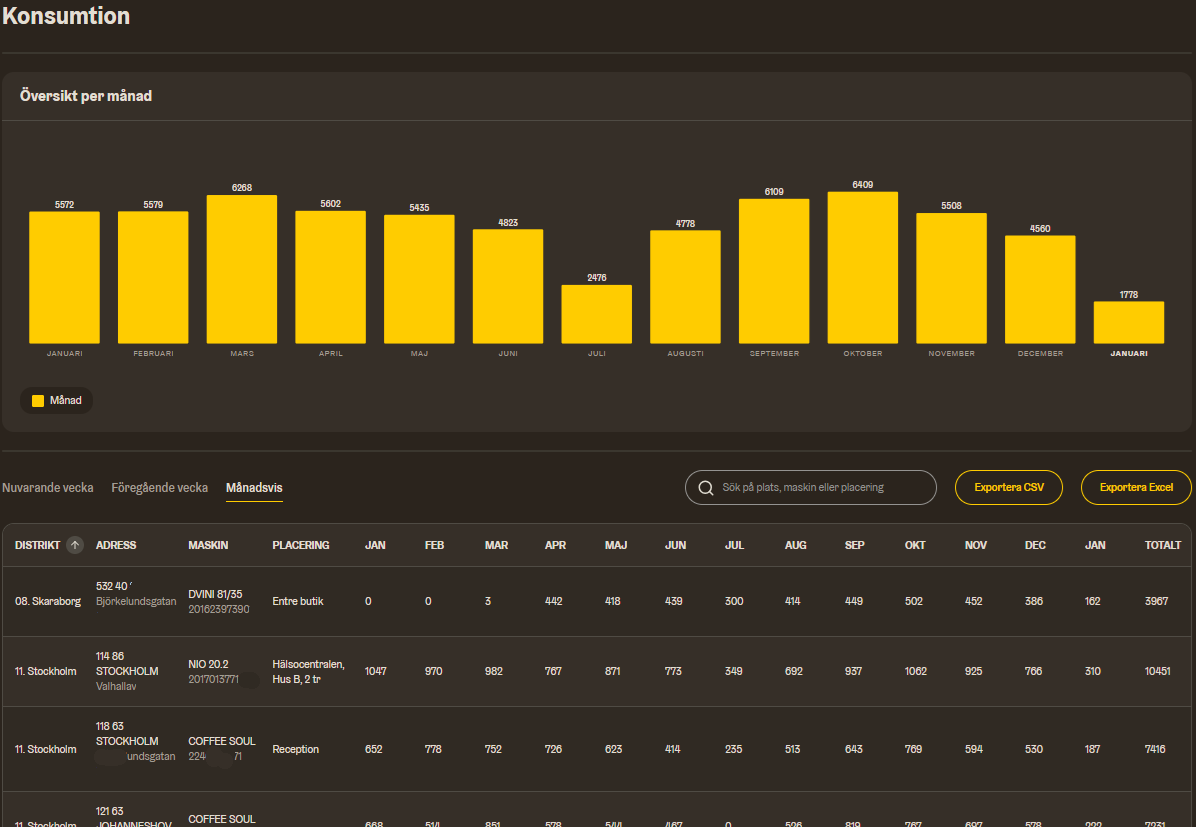Click the Mars bar showing 6268
Screen dimensions: 1196x827
coord(241,270)
